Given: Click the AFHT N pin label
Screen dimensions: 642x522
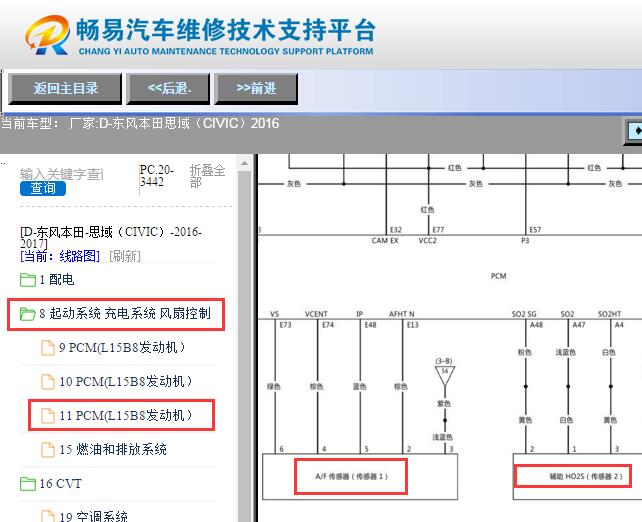Looking at the screenshot, I should [x=402, y=314].
